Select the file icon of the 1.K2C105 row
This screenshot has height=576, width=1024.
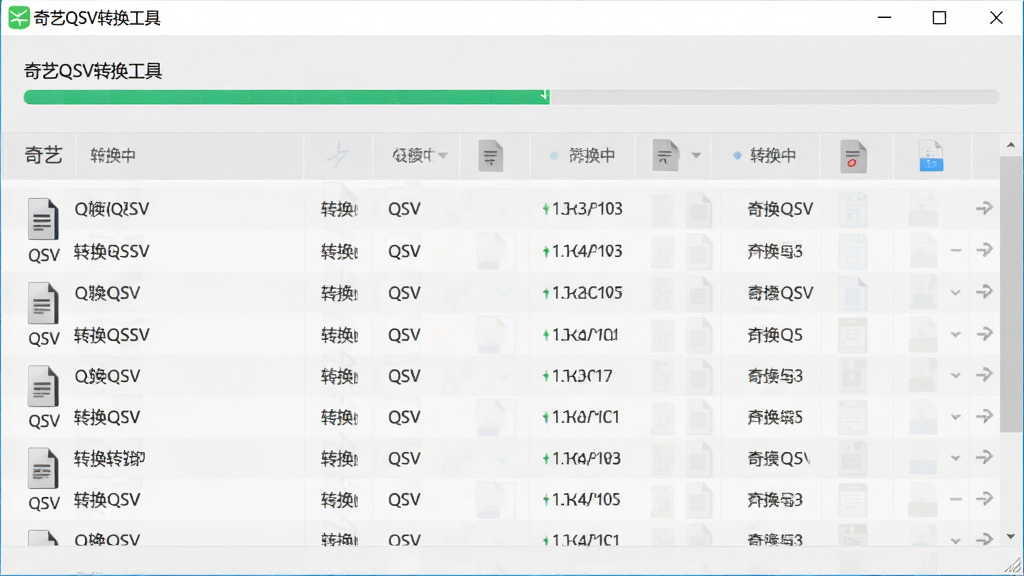(43, 302)
